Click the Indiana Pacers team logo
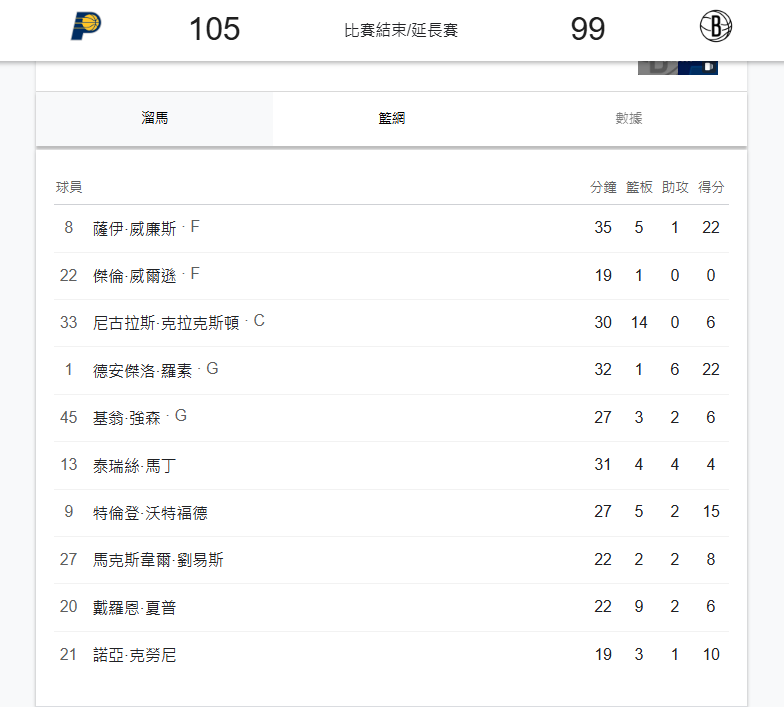The height and width of the screenshot is (707, 784). 86,26
